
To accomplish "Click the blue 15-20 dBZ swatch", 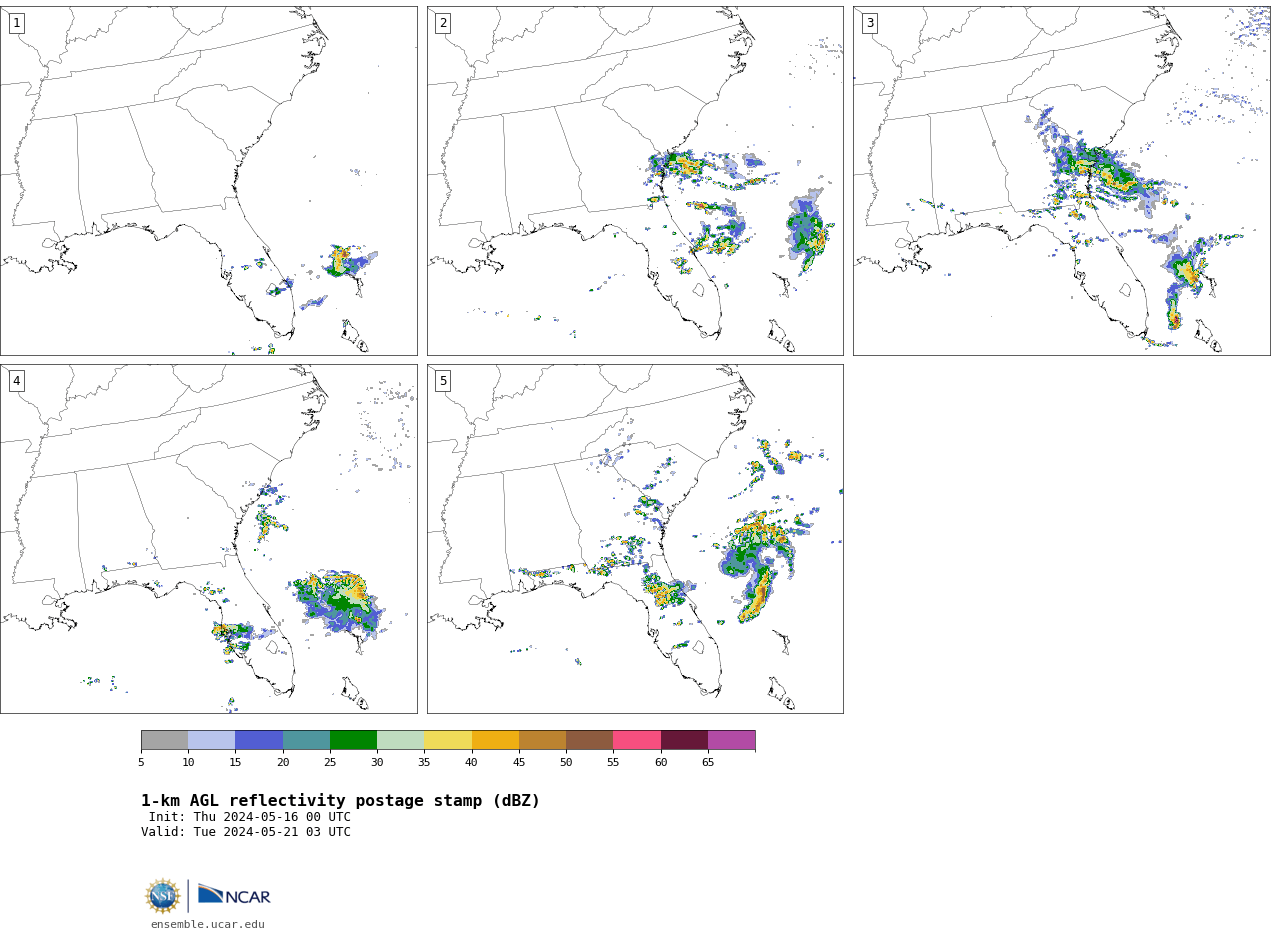I will click(259, 740).
